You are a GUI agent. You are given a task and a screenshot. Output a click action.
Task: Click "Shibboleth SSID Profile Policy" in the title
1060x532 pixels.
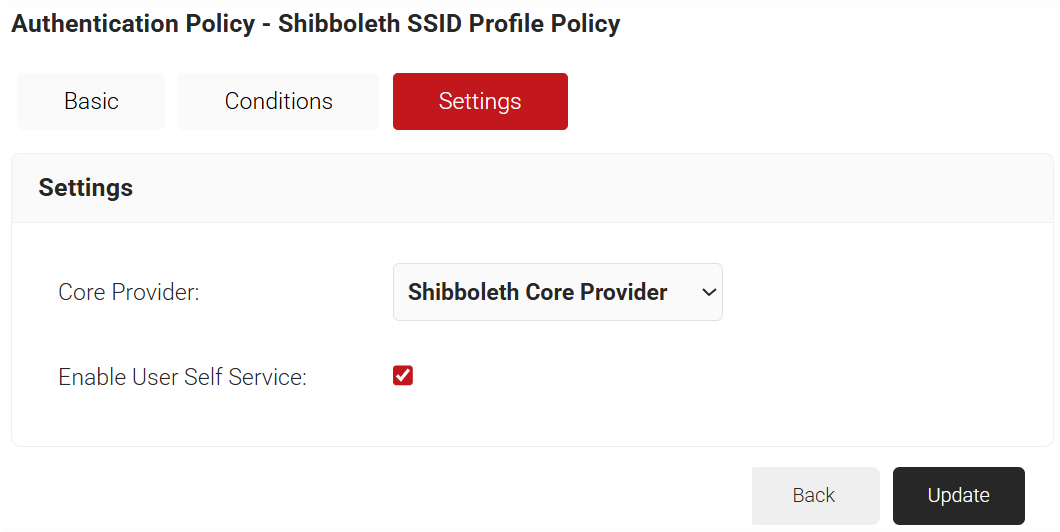[449, 24]
